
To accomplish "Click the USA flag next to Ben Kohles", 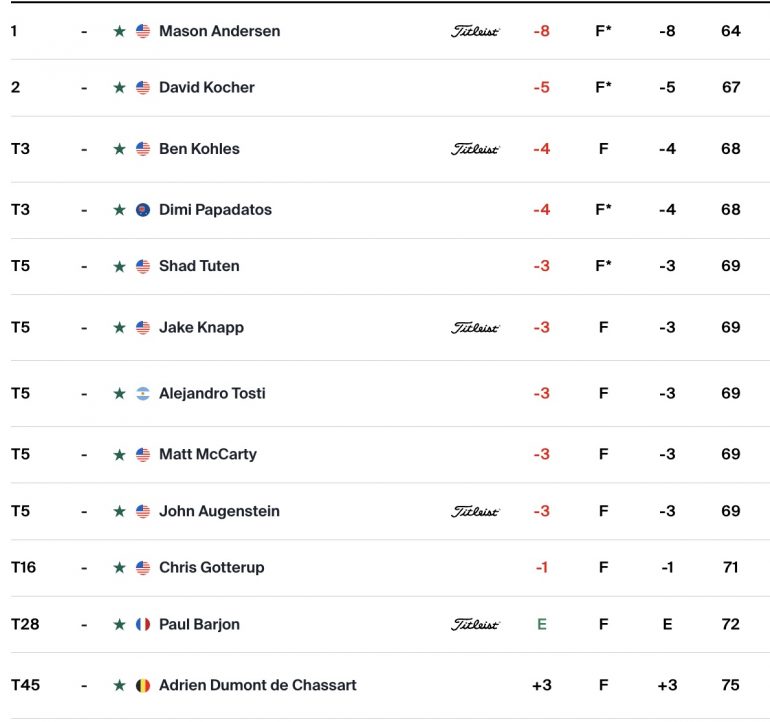I will point(143,149).
